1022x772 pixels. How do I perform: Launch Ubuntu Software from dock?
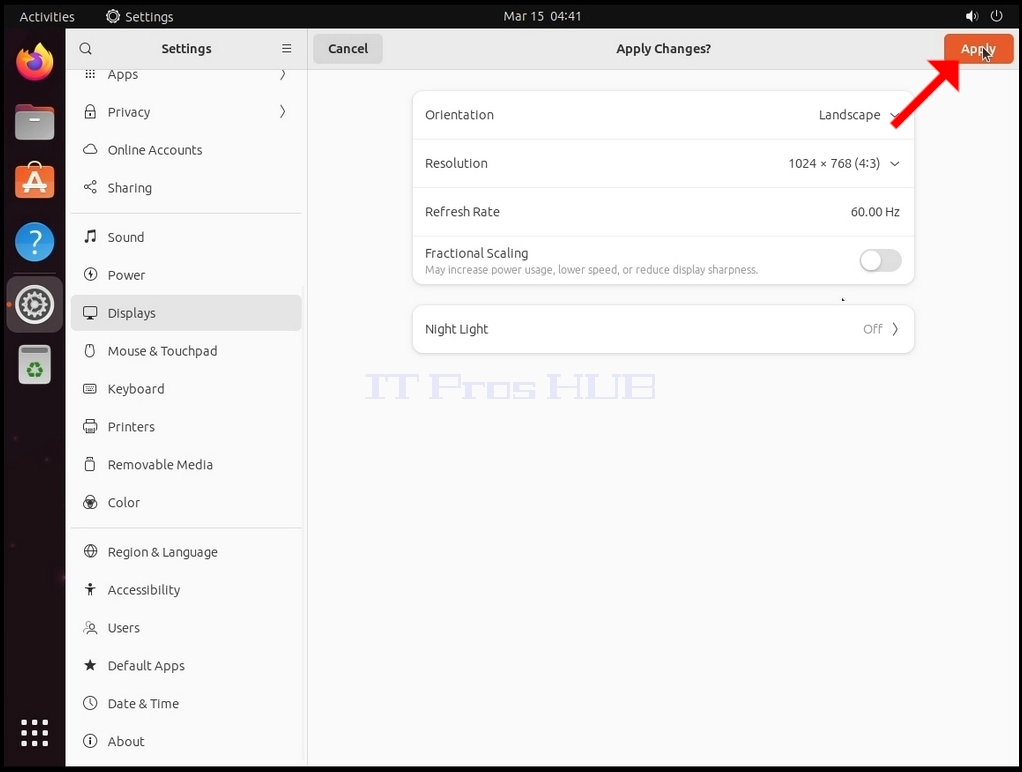pyautogui.click(x=35, y=181)
